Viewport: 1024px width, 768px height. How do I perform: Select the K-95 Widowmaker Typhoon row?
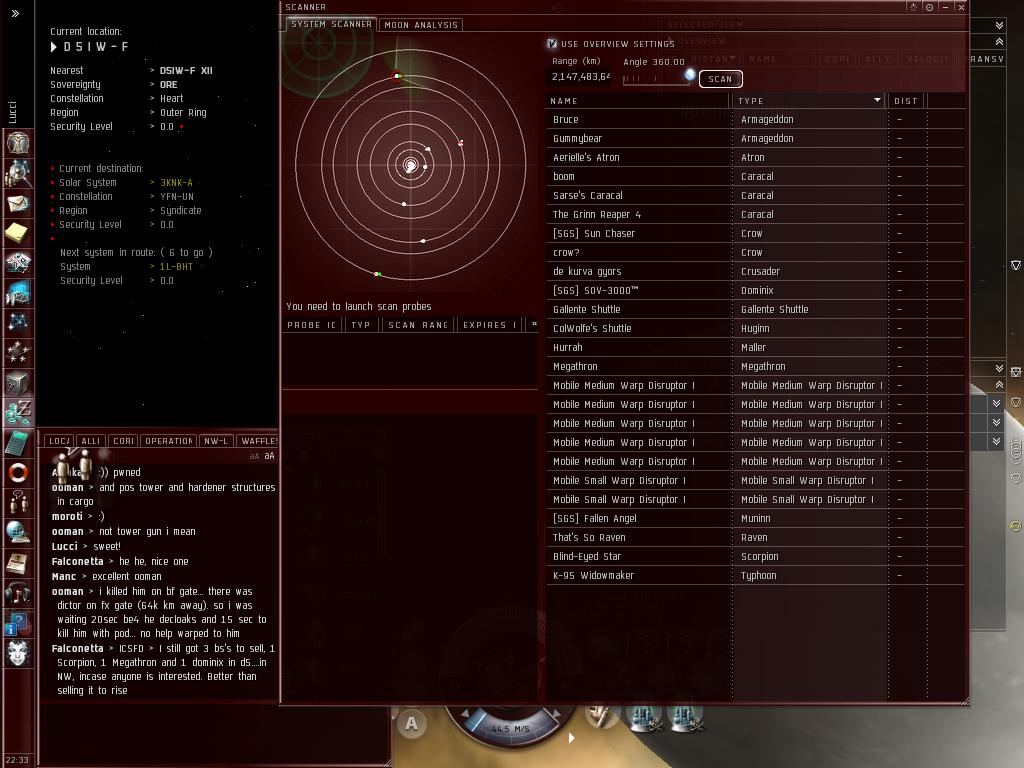[x=755, y=575]
